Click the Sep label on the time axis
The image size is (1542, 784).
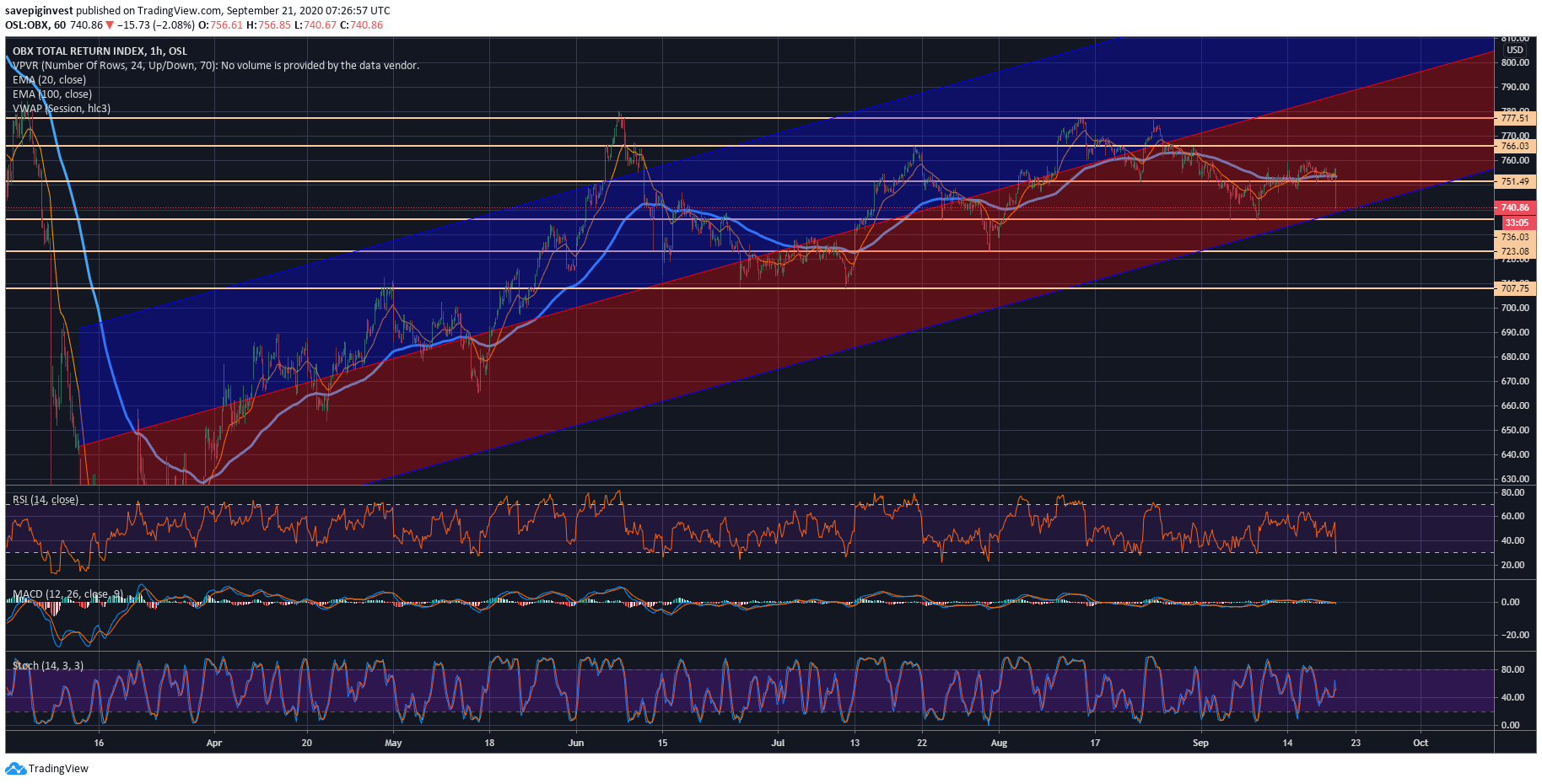[x=1200, y=743]
